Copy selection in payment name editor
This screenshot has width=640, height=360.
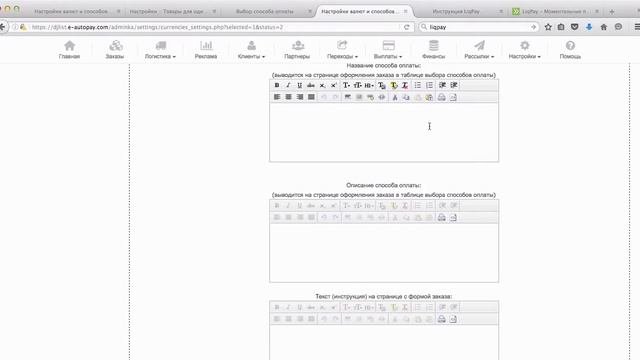click(x=406, y=97)
